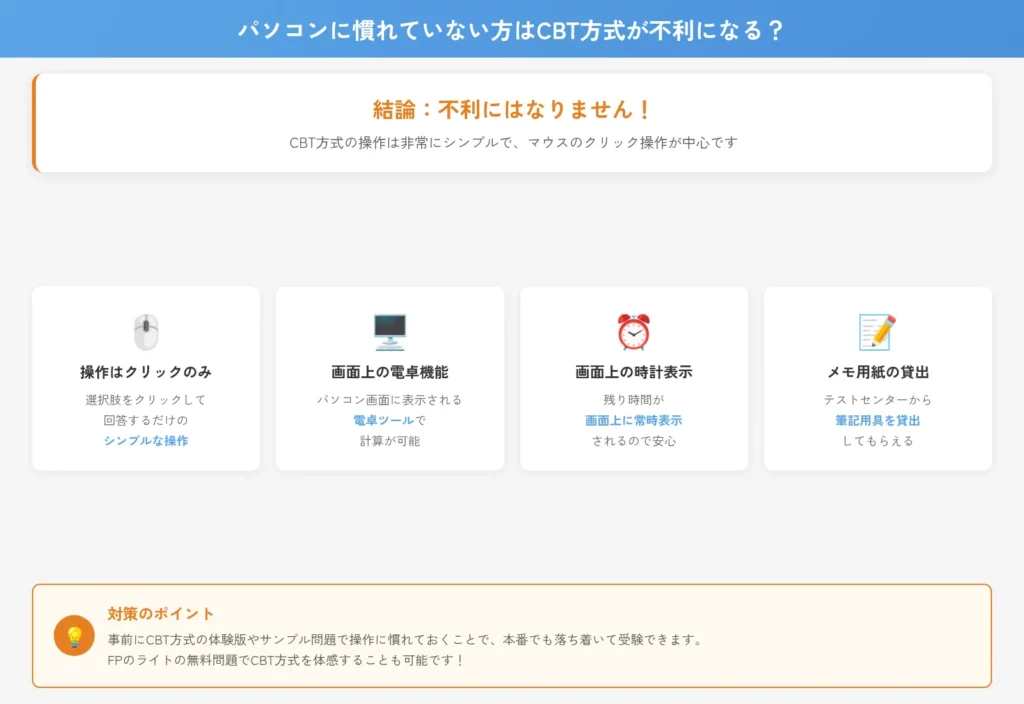1024x704 pixels.
Task: Click the 画面上に常時表示 link
Action: 633,420
